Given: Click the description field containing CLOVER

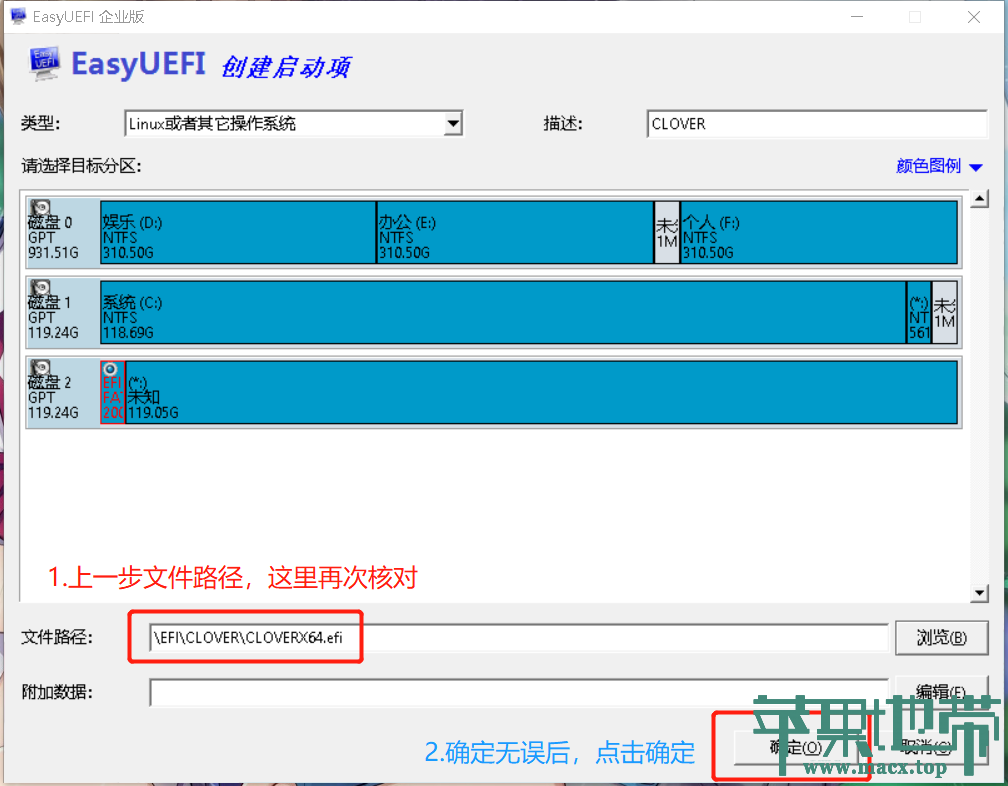Looking at the screenshot, I should pyautogui.click(x=816, y=123).
